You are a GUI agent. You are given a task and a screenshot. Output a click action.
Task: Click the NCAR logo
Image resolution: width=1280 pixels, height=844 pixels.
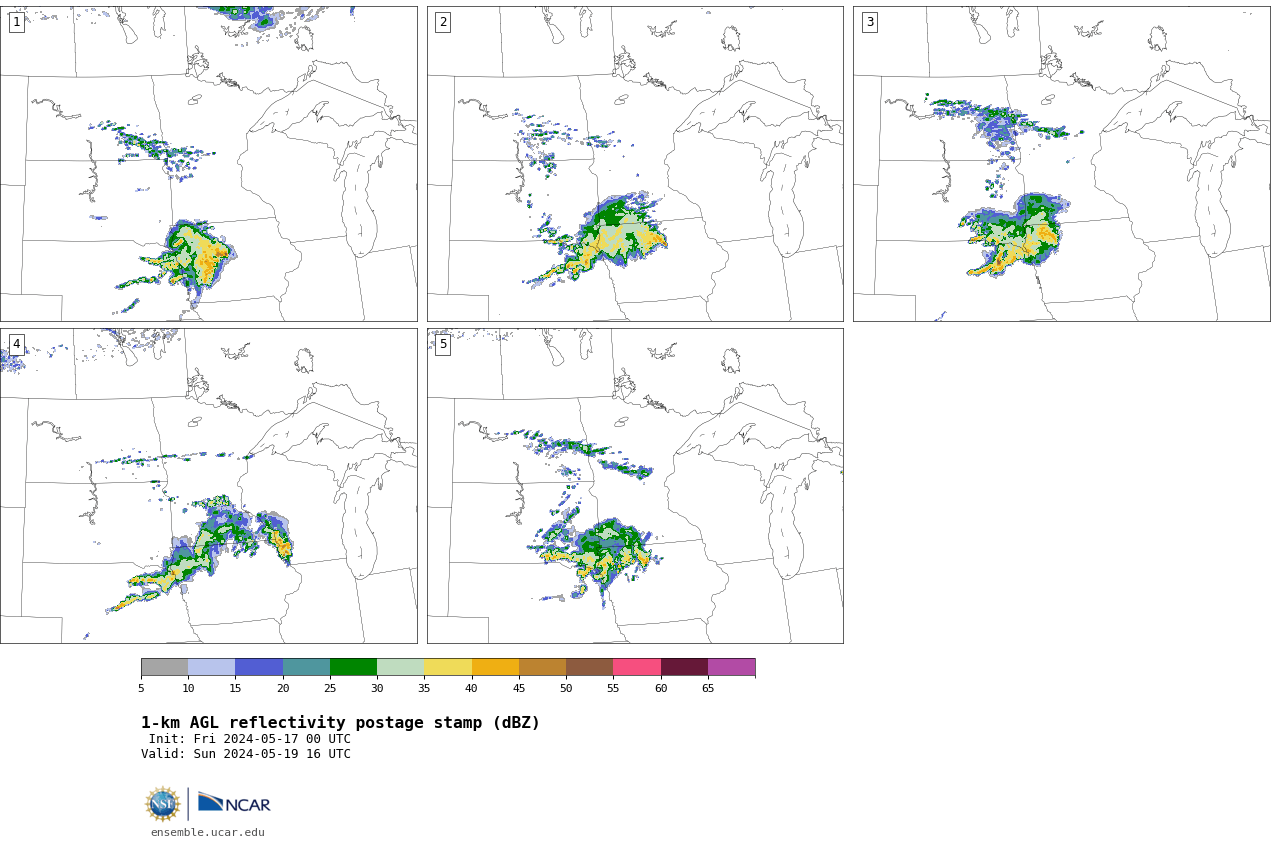pyautogui.click(x=234, y=803)
